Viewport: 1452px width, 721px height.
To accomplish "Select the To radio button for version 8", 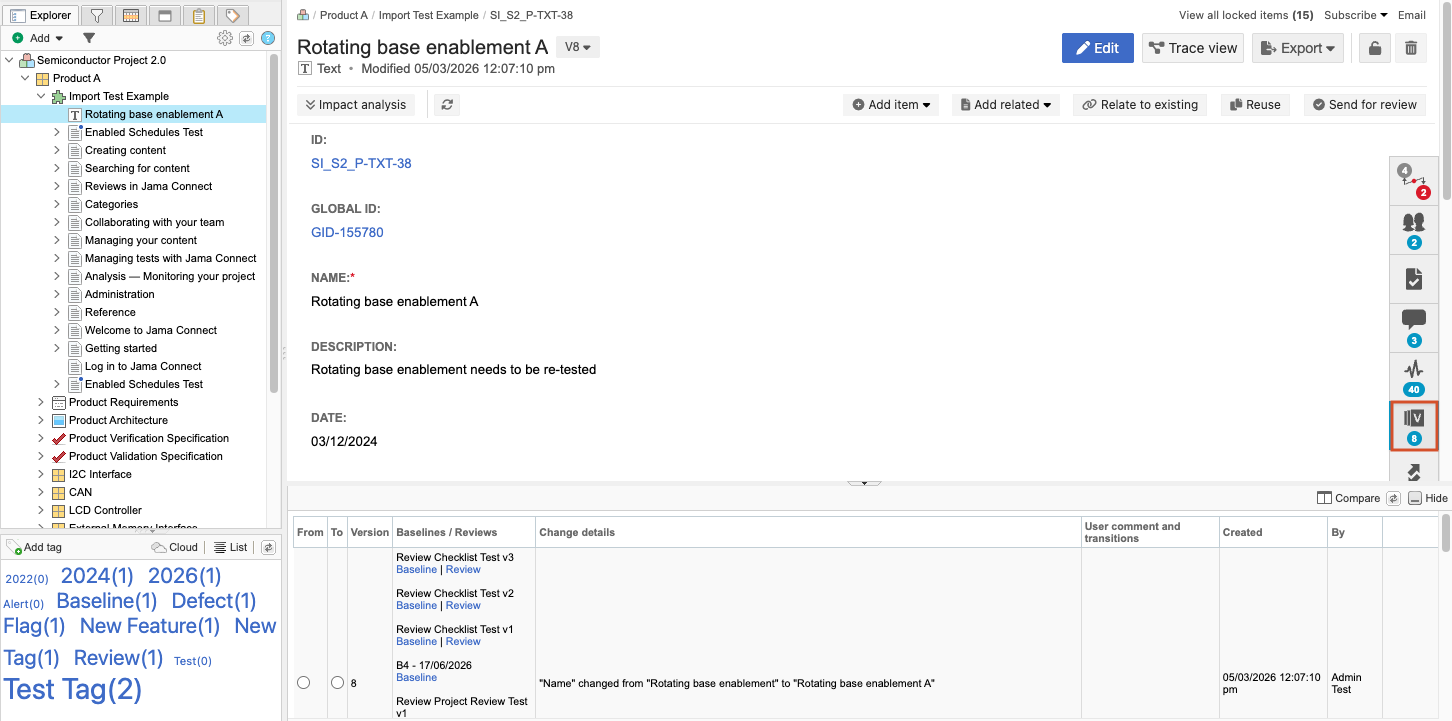I will click(x=337, y=682).
